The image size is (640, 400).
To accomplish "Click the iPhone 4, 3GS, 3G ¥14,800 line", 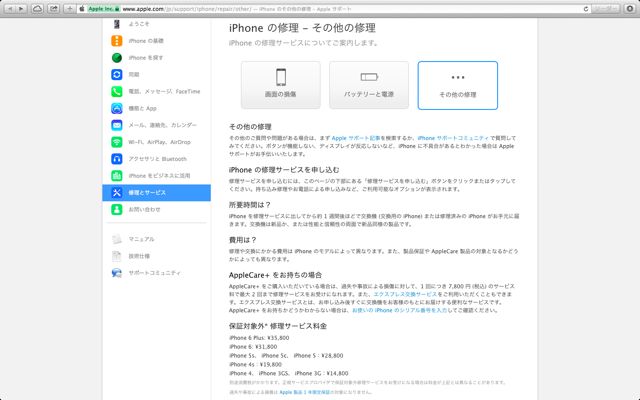I will (289, 373).
